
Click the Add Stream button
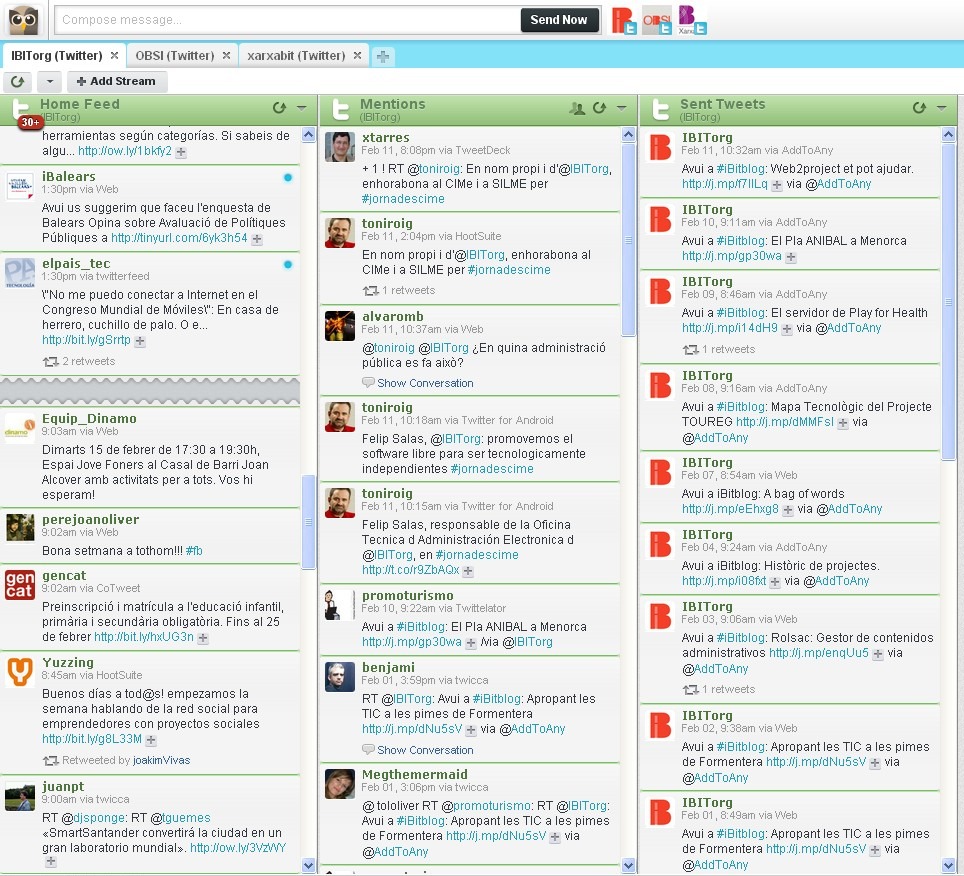[116, 81]
